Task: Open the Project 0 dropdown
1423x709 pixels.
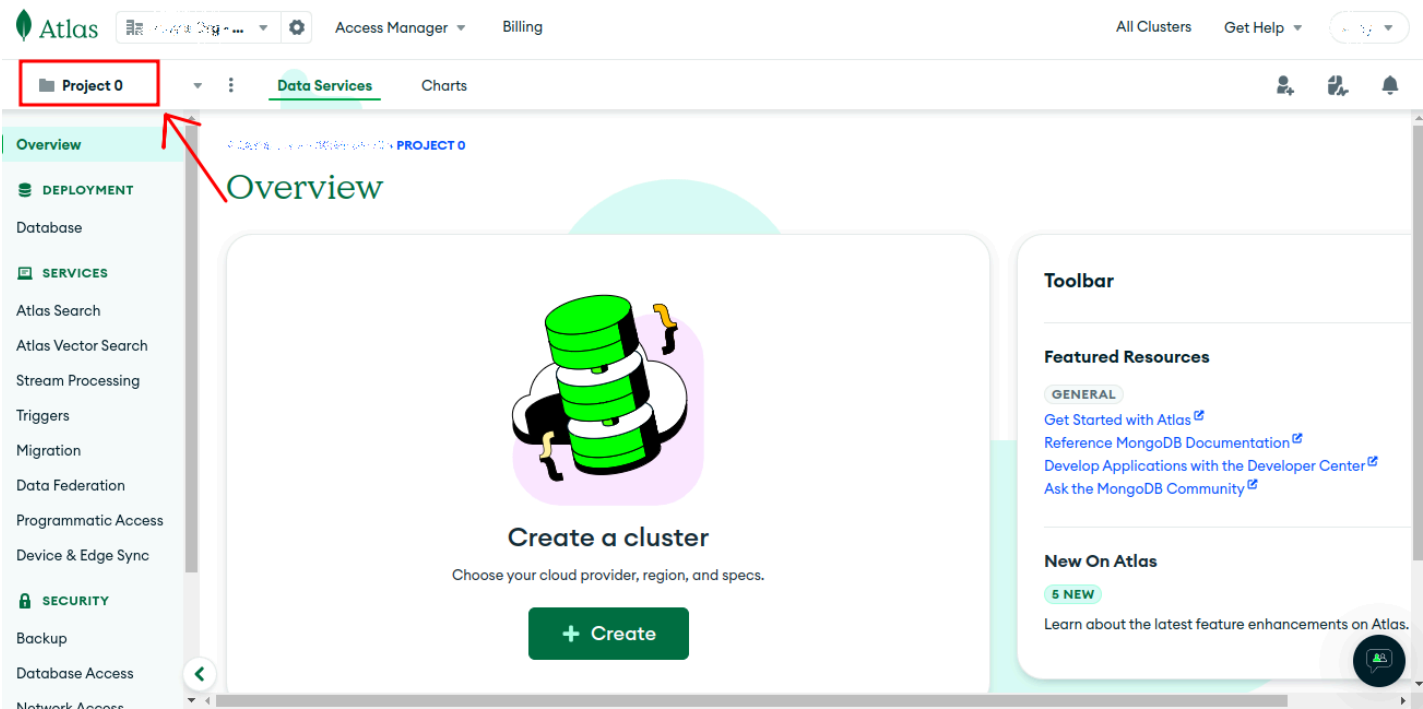Action: [x=197, y=85]
